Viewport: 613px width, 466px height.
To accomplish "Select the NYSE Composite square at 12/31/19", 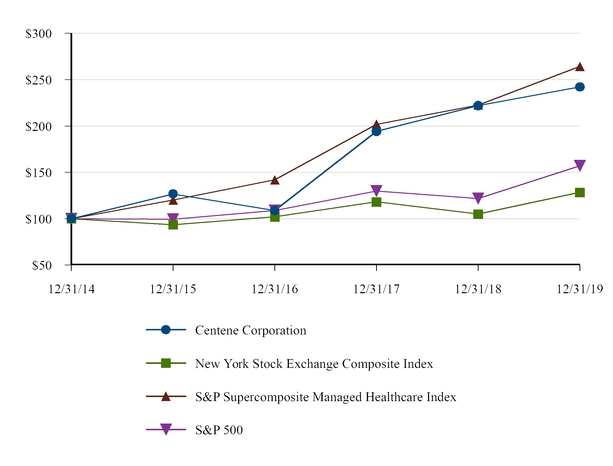I will [x=580, y=192].
